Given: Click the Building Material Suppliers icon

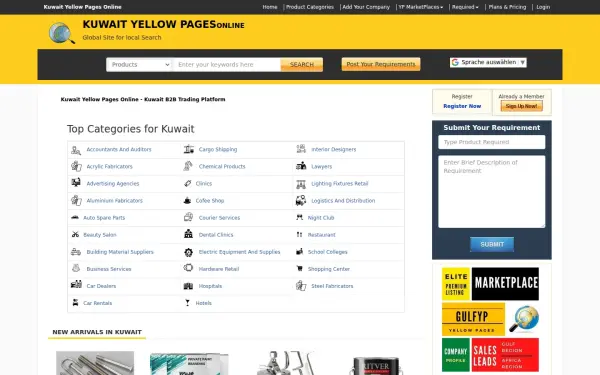Looking at the screenshot, I should click(76, 252).
